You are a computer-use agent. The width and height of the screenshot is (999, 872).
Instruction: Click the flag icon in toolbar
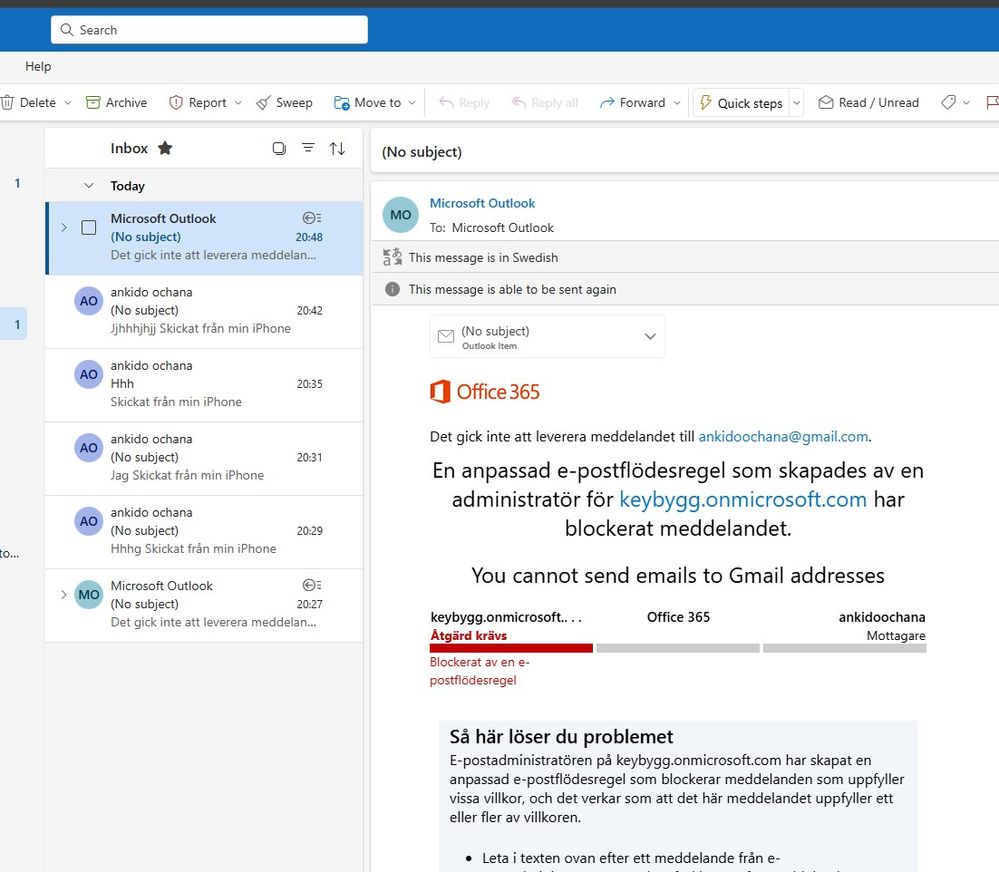pyautogui.click(x=991, y=103)
